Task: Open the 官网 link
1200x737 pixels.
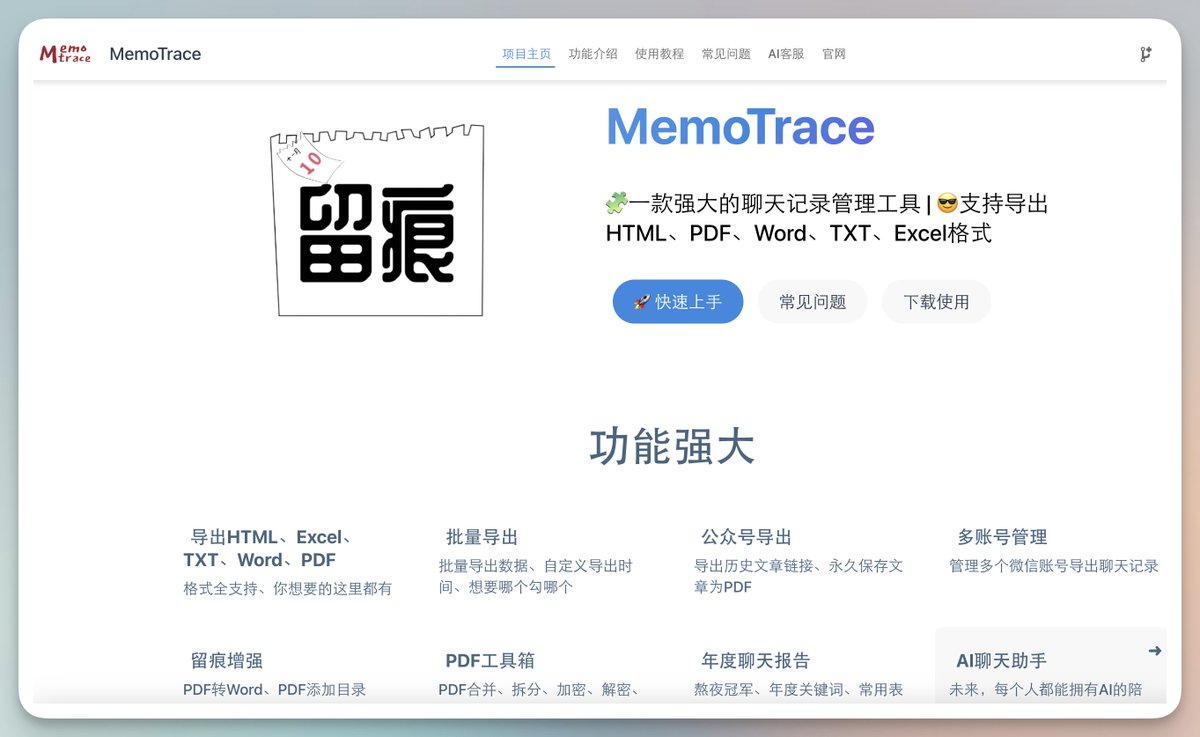Action: [834, 53]
